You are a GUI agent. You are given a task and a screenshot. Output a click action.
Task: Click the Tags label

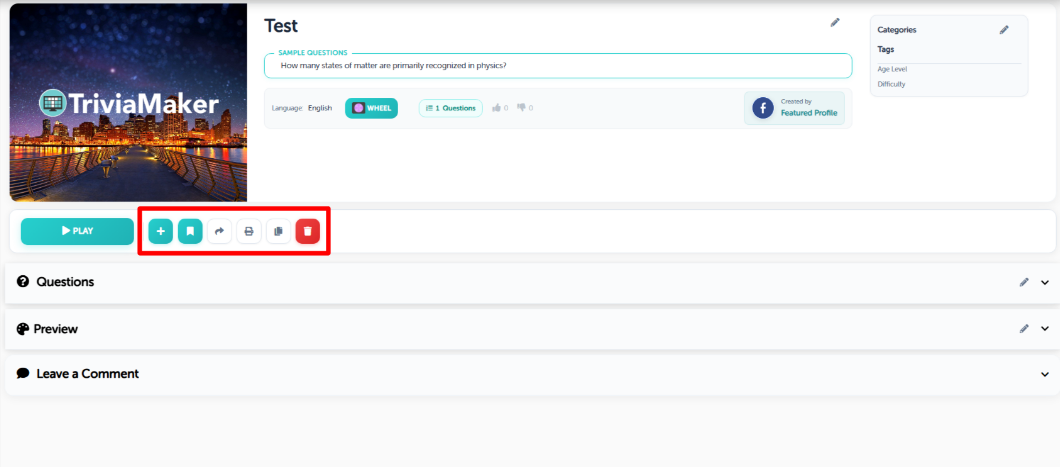pyautogui.click(x=886, y=49)
